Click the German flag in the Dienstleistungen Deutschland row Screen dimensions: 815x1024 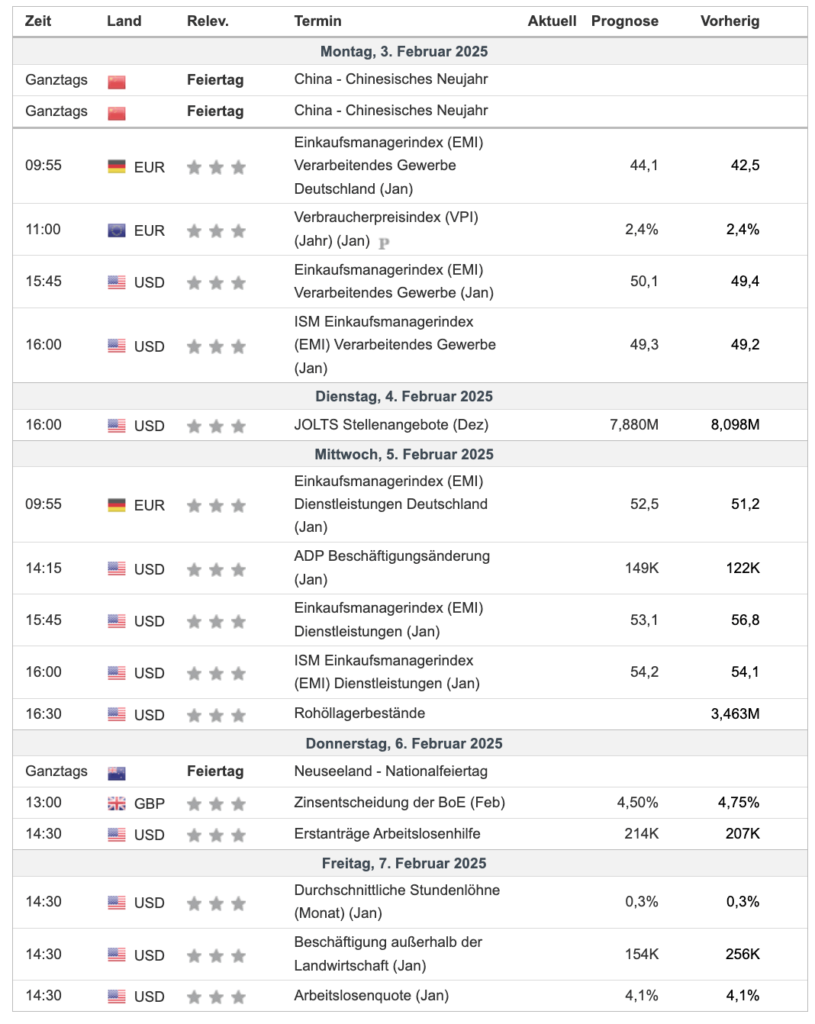(117, 504)
